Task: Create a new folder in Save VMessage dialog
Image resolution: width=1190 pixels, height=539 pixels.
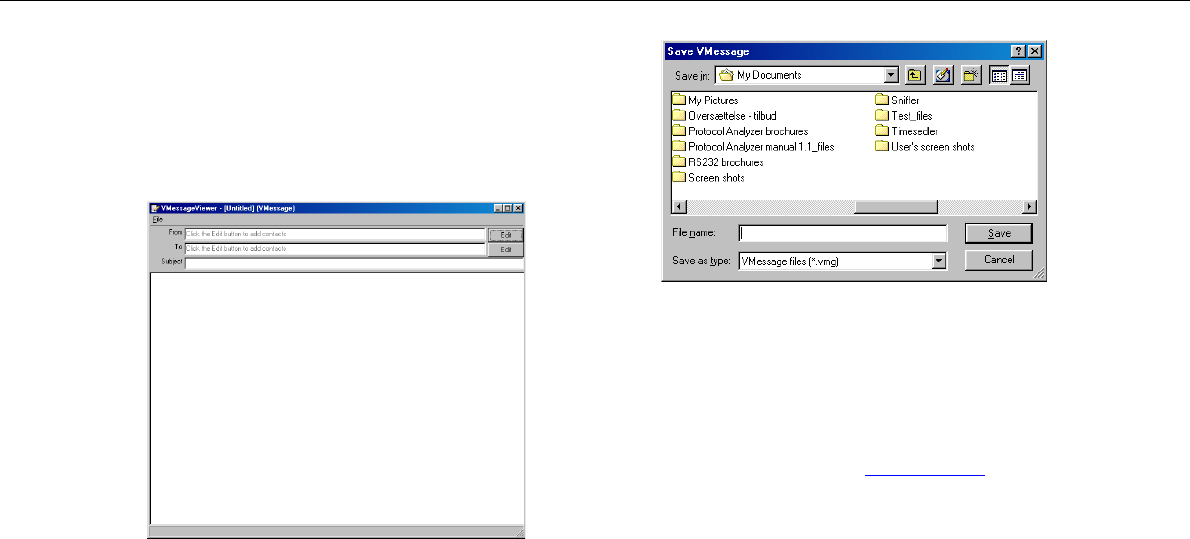Action: (972, 75)
